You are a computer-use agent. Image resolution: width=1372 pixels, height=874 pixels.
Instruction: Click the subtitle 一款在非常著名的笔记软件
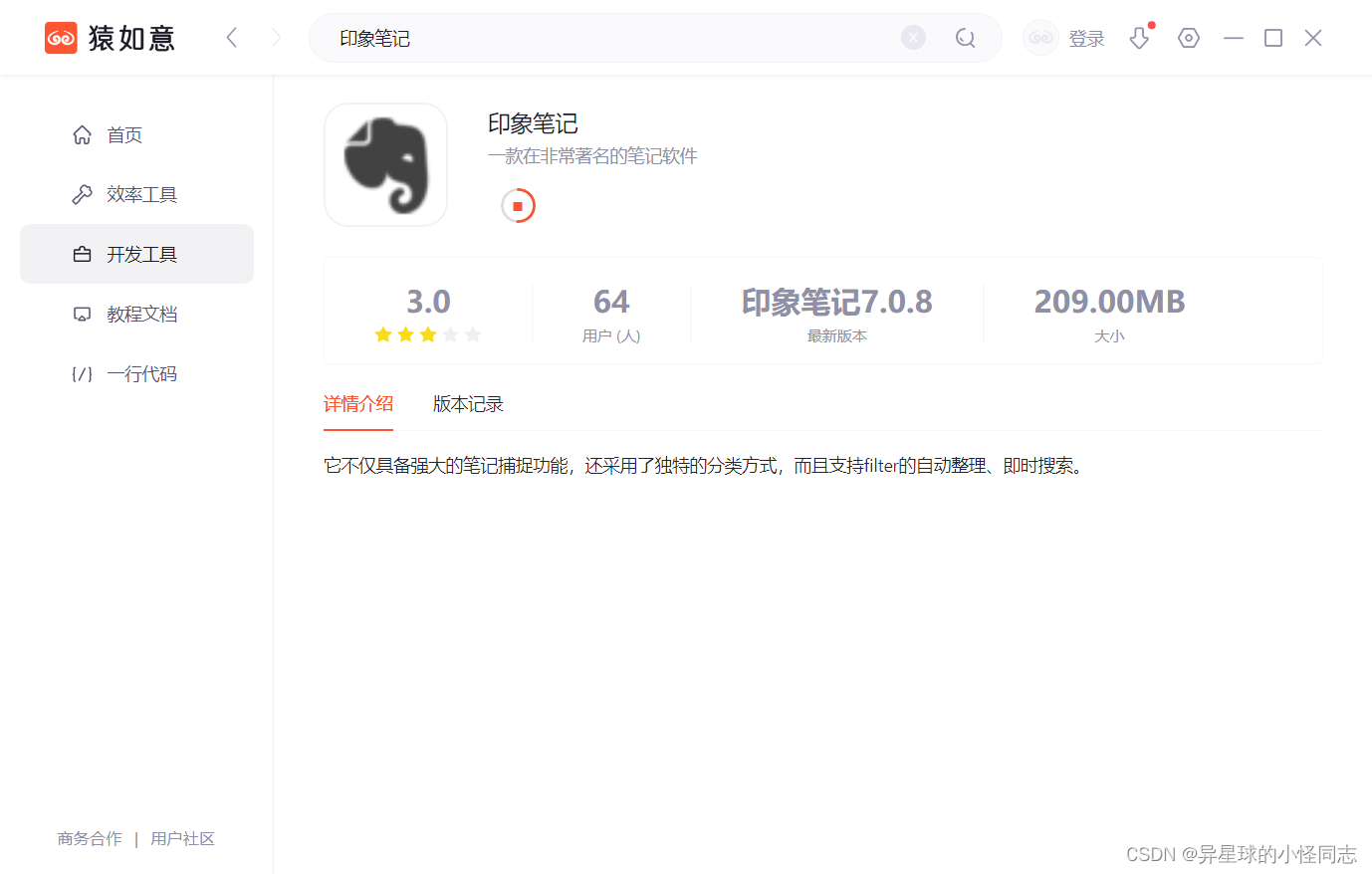[592, 156]
